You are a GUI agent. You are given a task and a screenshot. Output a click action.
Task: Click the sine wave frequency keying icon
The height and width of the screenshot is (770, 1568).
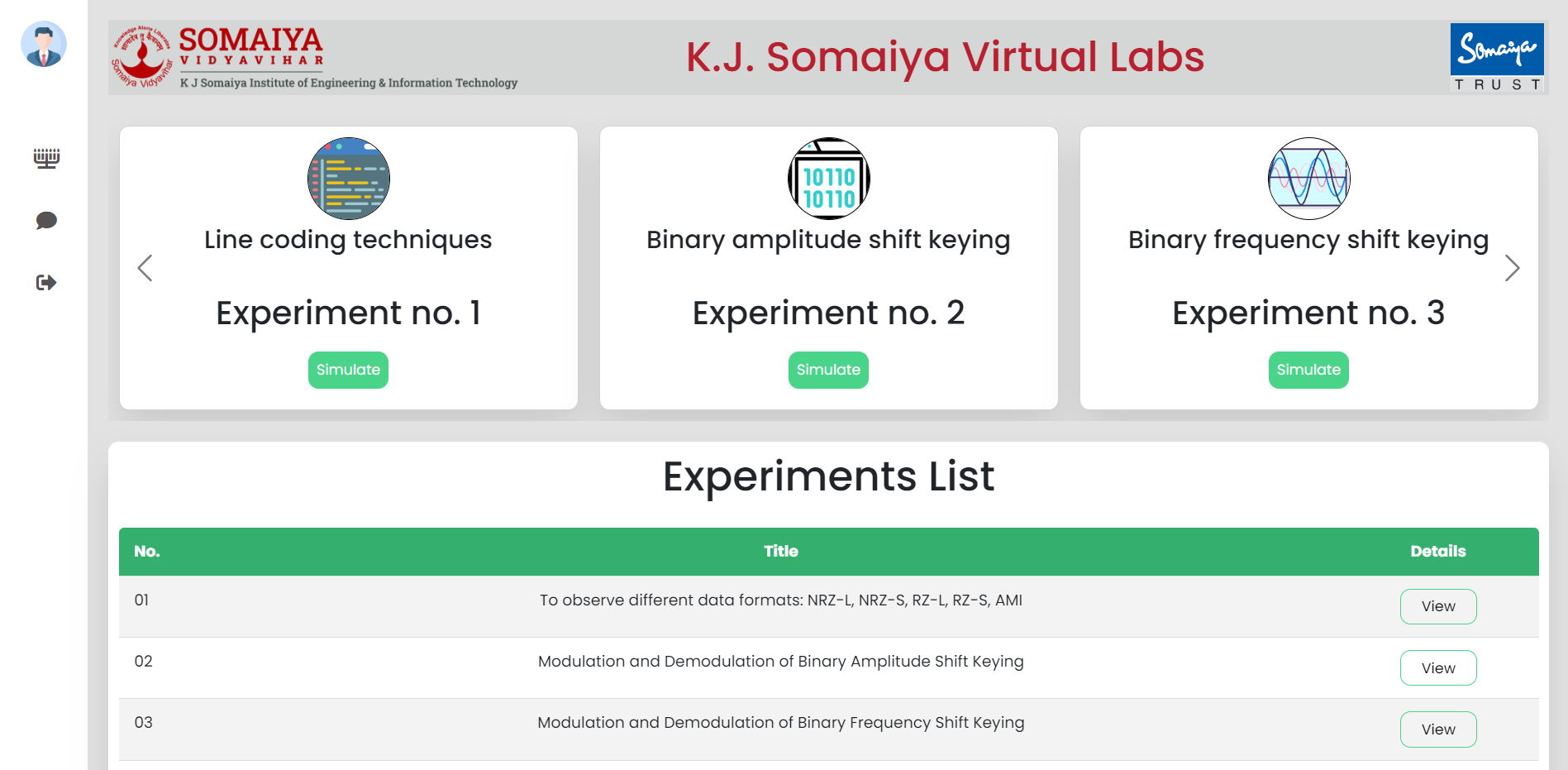coord(1308,179)
